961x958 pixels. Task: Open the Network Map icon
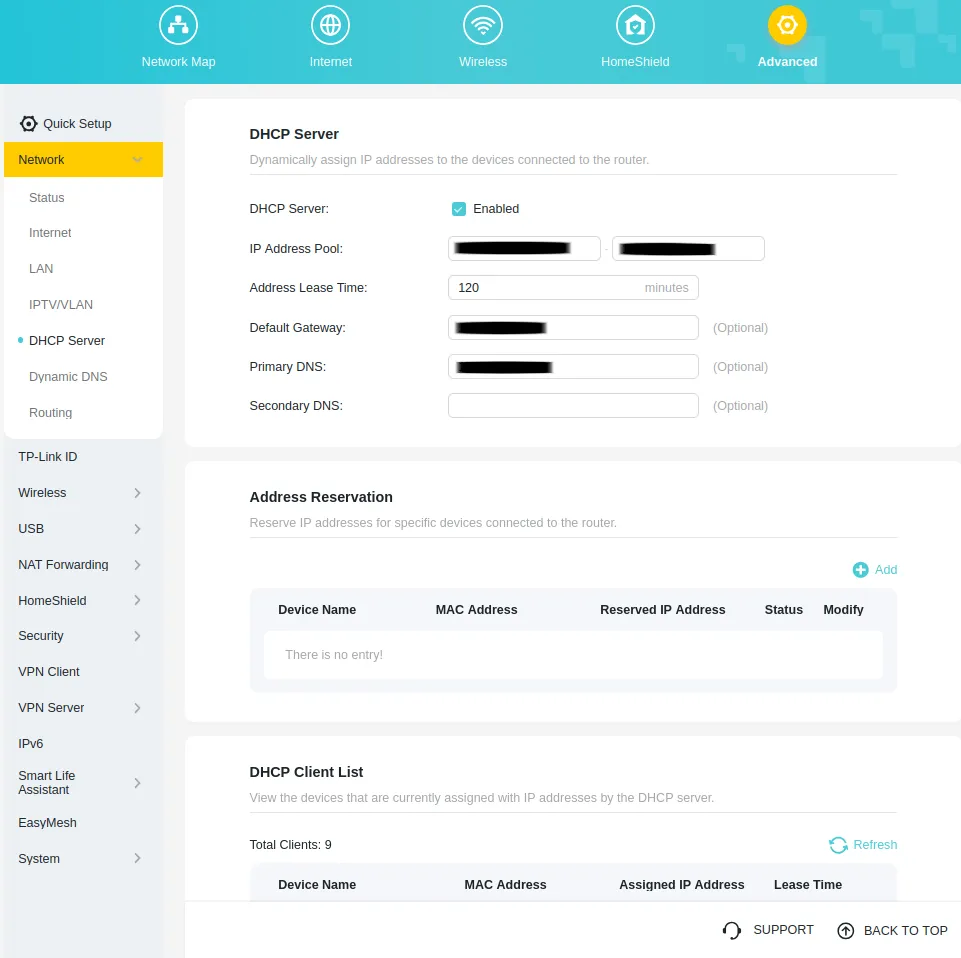(x=178, y=25)
